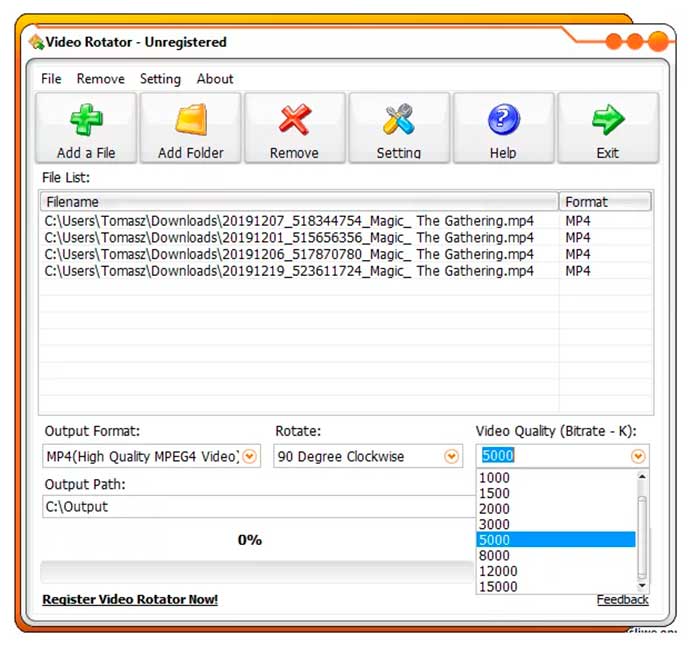Open the Setting tools icon

(398, 120)
